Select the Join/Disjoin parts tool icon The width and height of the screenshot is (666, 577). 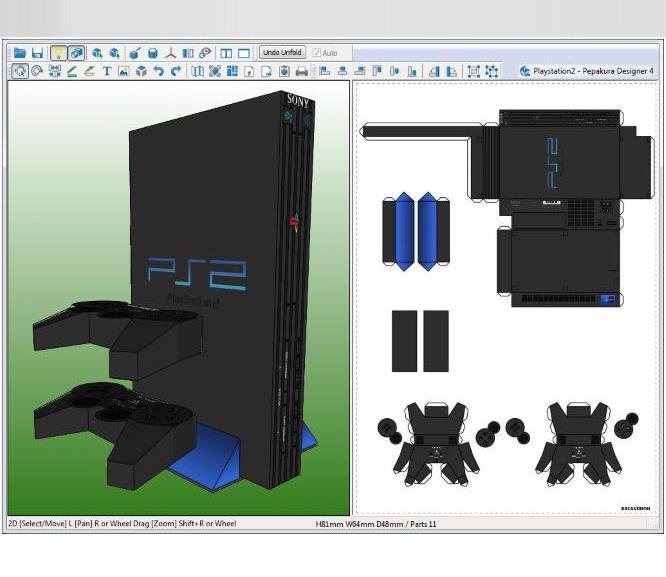pyautogui.click(x=55, y=71)
